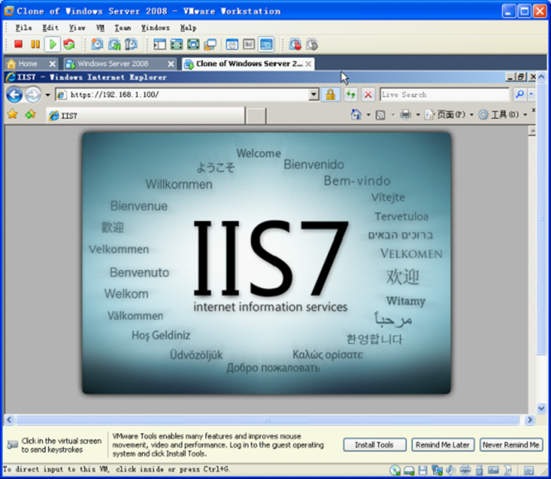Expand the Home button dropdown arrow
This screenshot has width=551, height=479.
(x=368, y=115)
